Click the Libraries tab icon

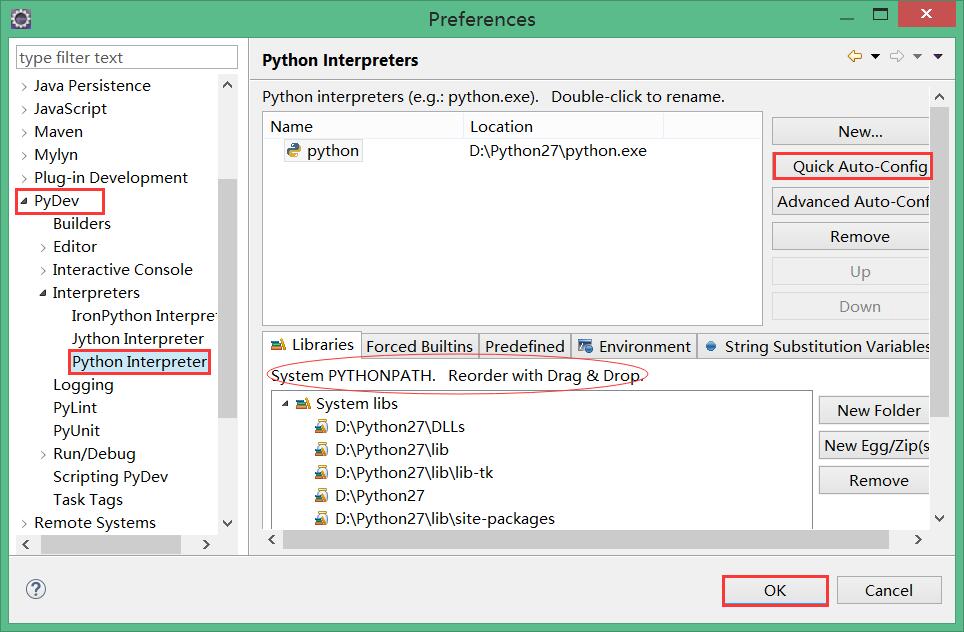[279, 344]
